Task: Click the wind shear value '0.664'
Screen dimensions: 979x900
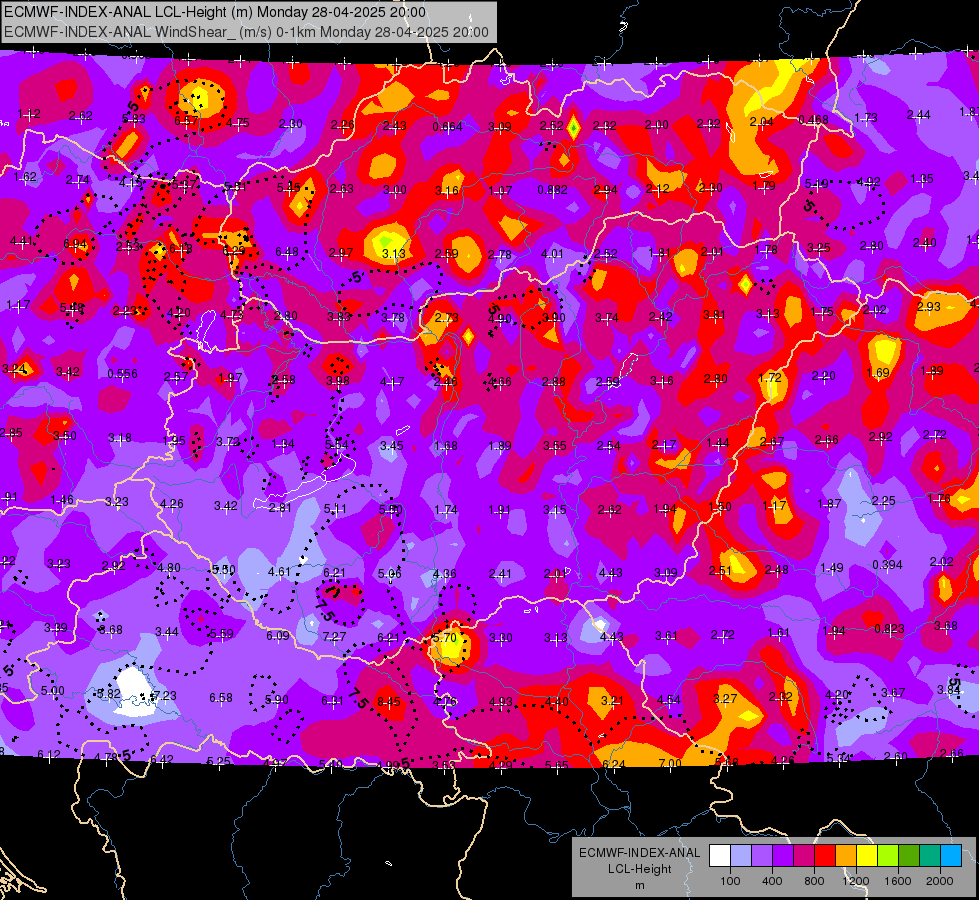Action: click(x=448, y=127)
